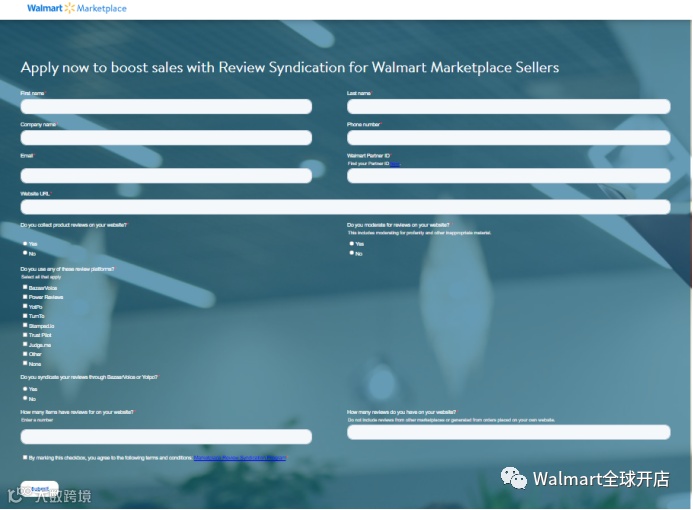Click the Email input field

[166, 176]
